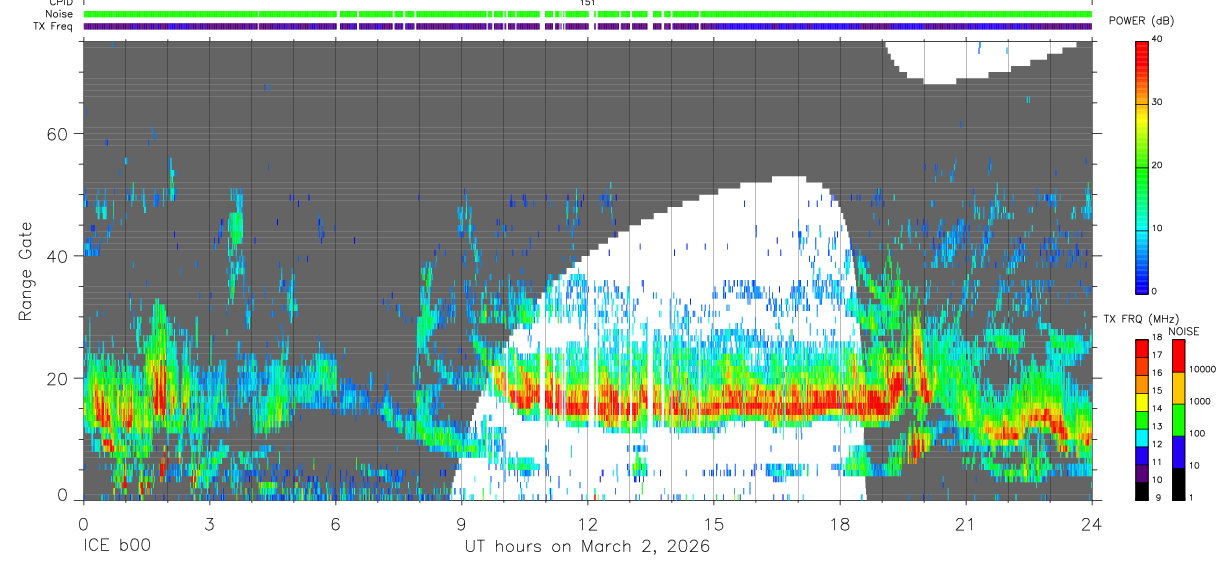
Task: Click the 'TX FRQ (MHz)' legend title
Action: click(x=1140, y=319)
